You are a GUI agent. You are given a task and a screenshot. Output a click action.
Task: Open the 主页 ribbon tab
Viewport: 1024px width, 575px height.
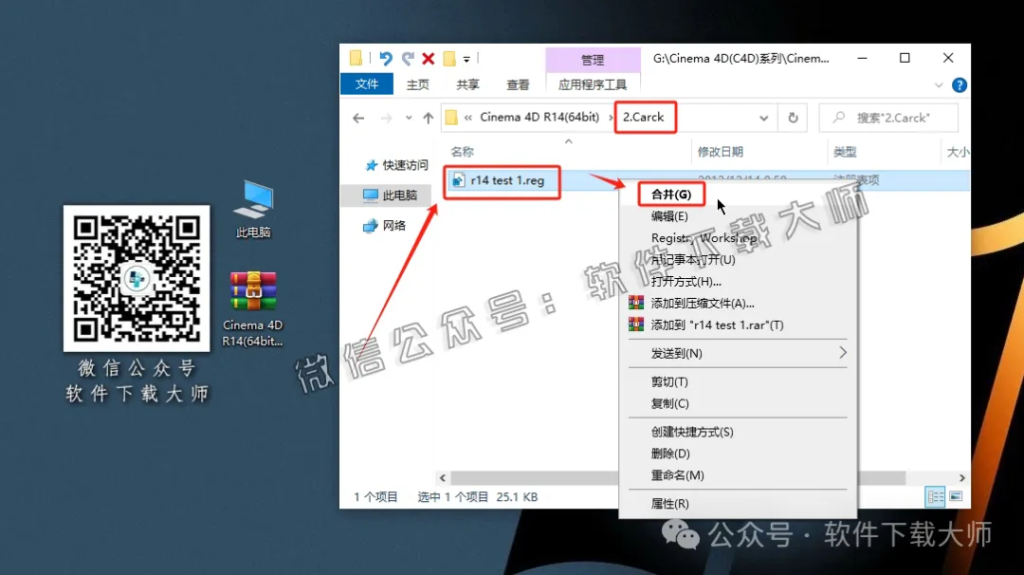click(x=418, y=85)
